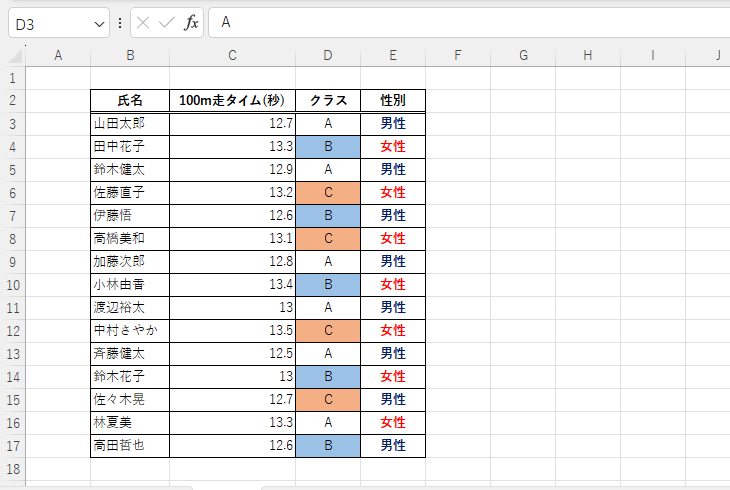Select row 1 header
Viewport: 730px width, 490px height.
tap(13, 78)
